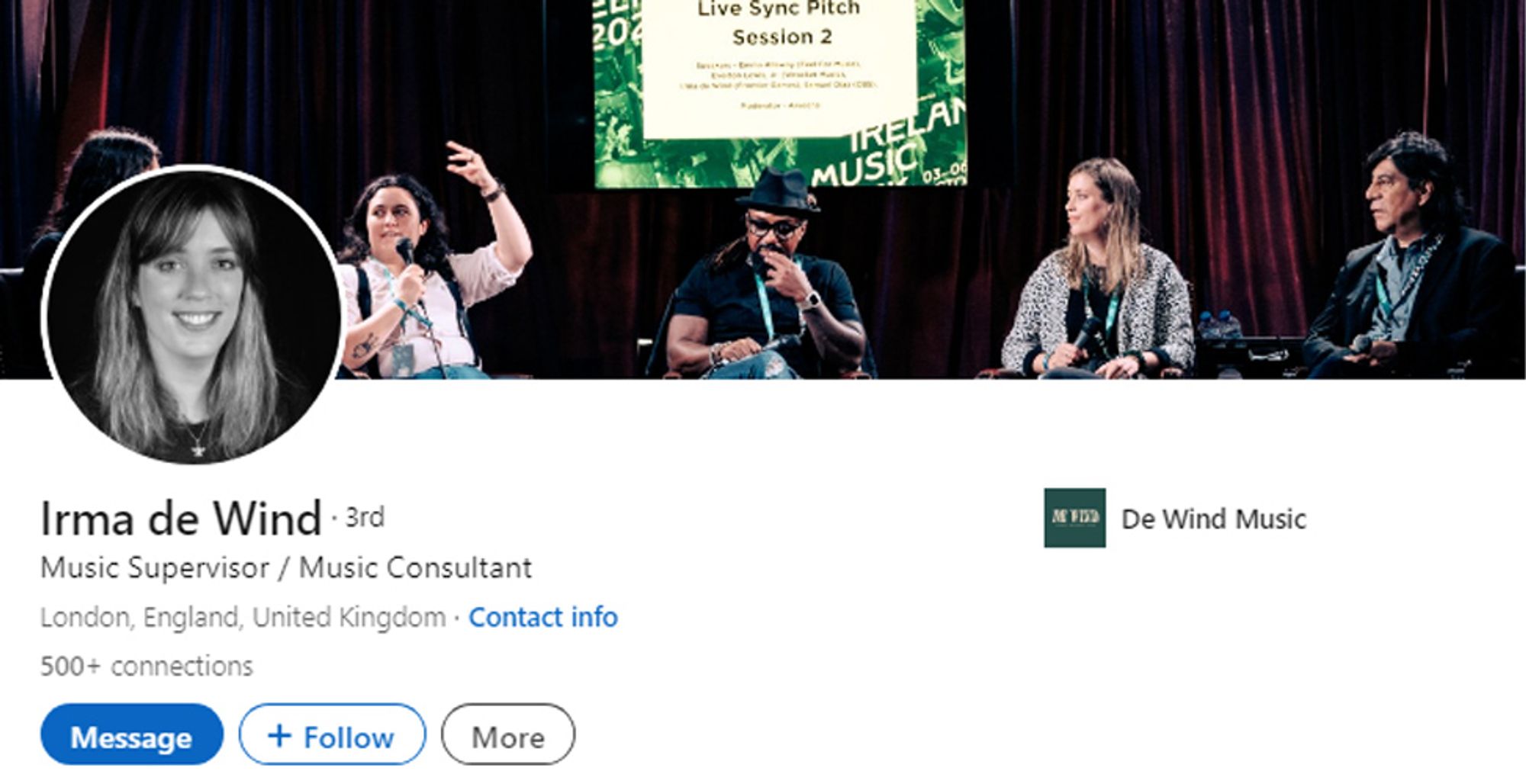Viewport: 1526px width, 784px height.
Task: Click the London, England, United Kingdom location text
Action: [243, 617]
